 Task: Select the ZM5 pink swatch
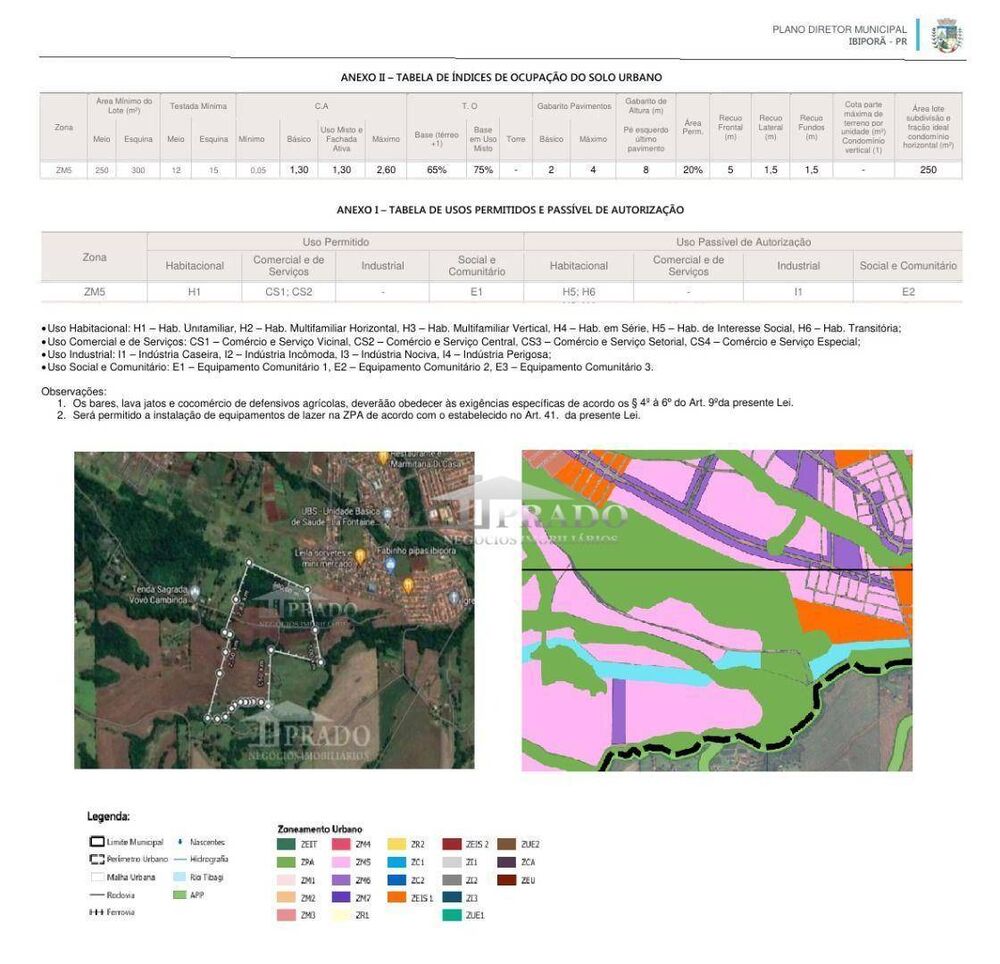pyautogui.click(x=341, y=862)
